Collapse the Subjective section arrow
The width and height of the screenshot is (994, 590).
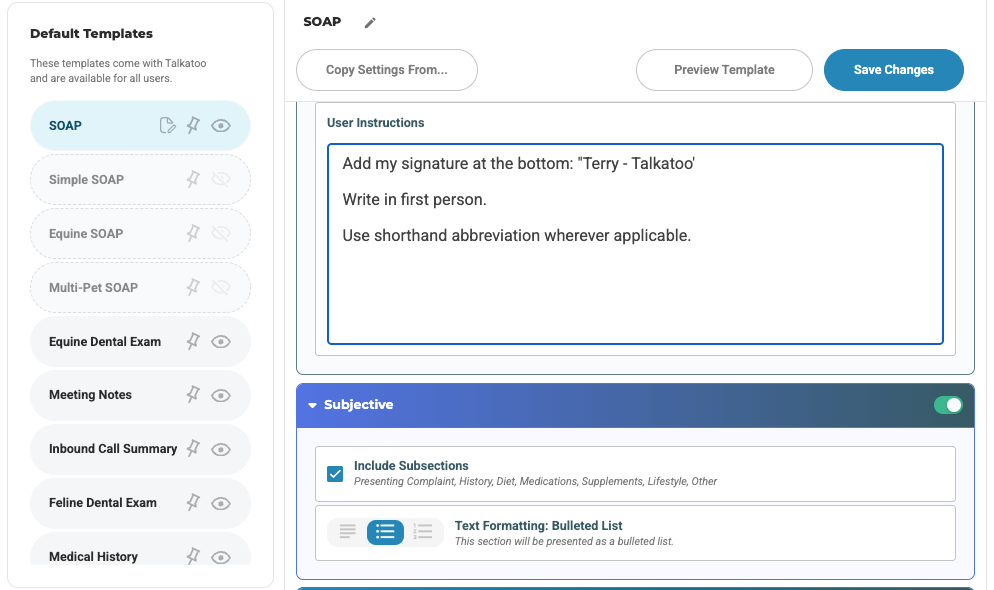click(x=313, y=405)
